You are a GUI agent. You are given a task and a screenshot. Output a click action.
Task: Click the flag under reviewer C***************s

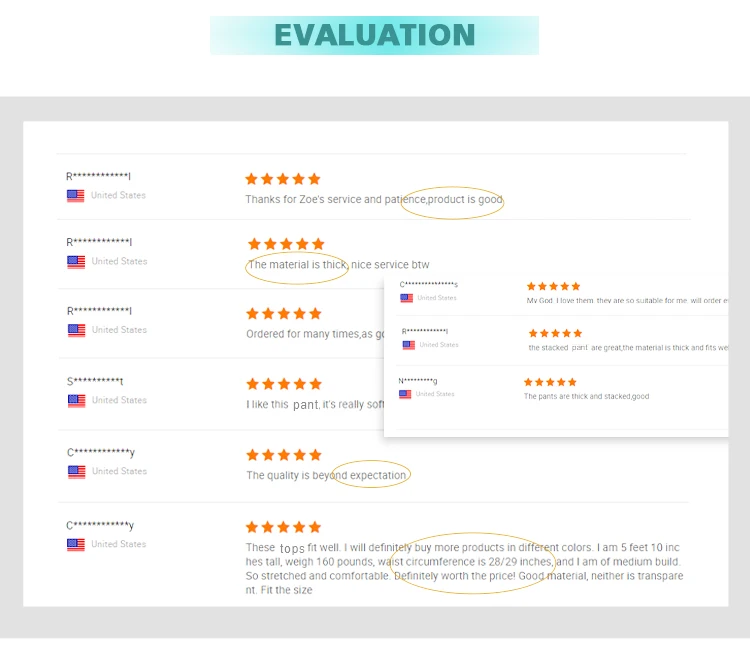point(407,298)
